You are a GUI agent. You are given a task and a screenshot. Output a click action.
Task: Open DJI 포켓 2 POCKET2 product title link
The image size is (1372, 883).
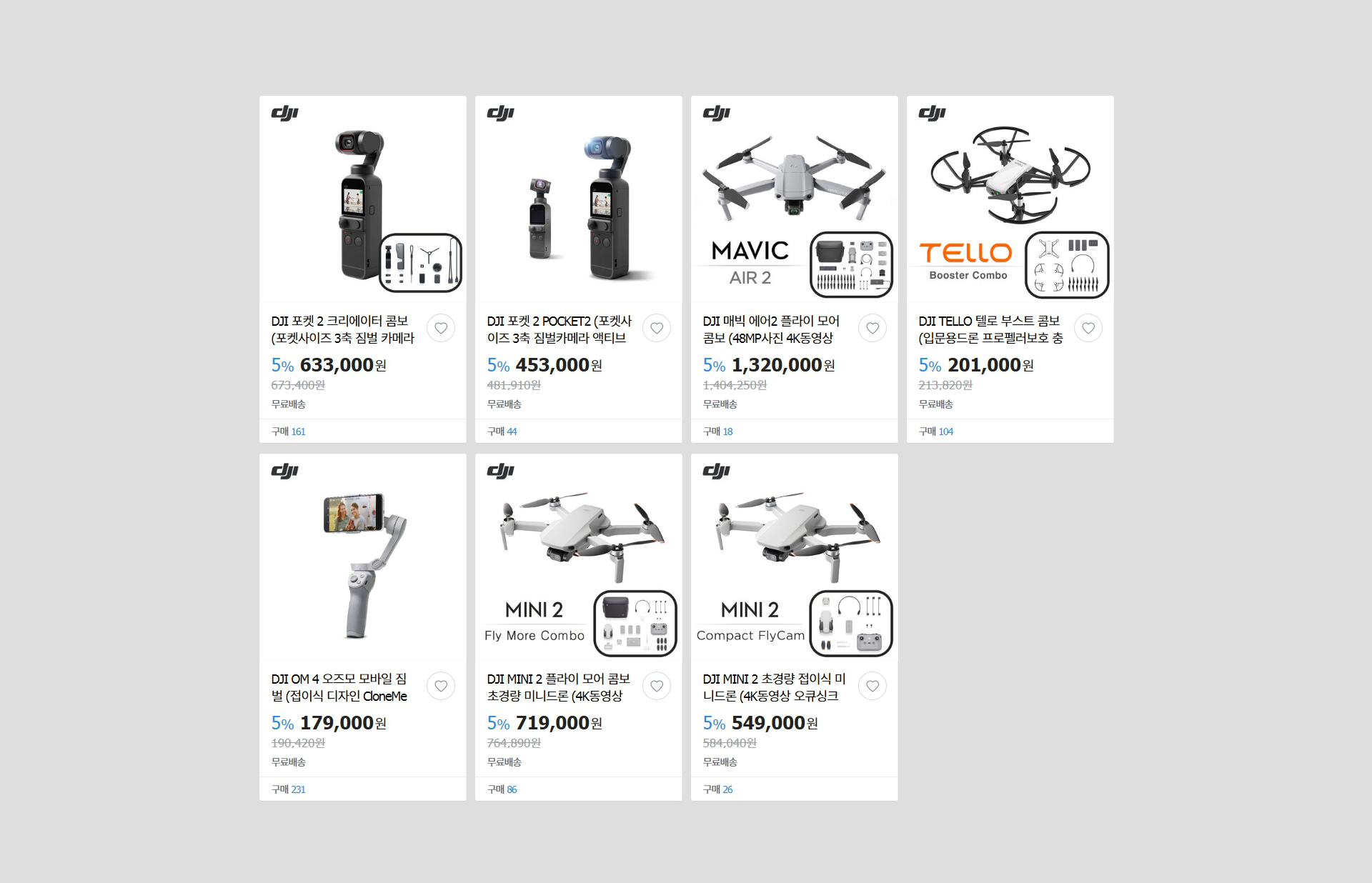click(560, 329)
